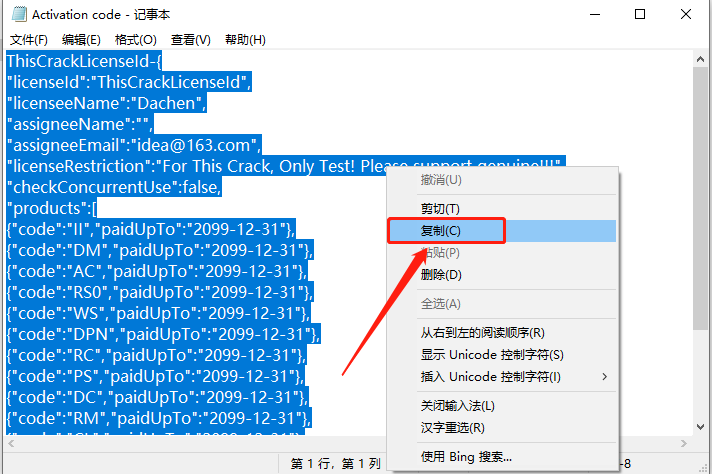The height and width of the screenshot is (474, 712).
Task: Click the 全选(A) context entry
Action: click(503, 304)
